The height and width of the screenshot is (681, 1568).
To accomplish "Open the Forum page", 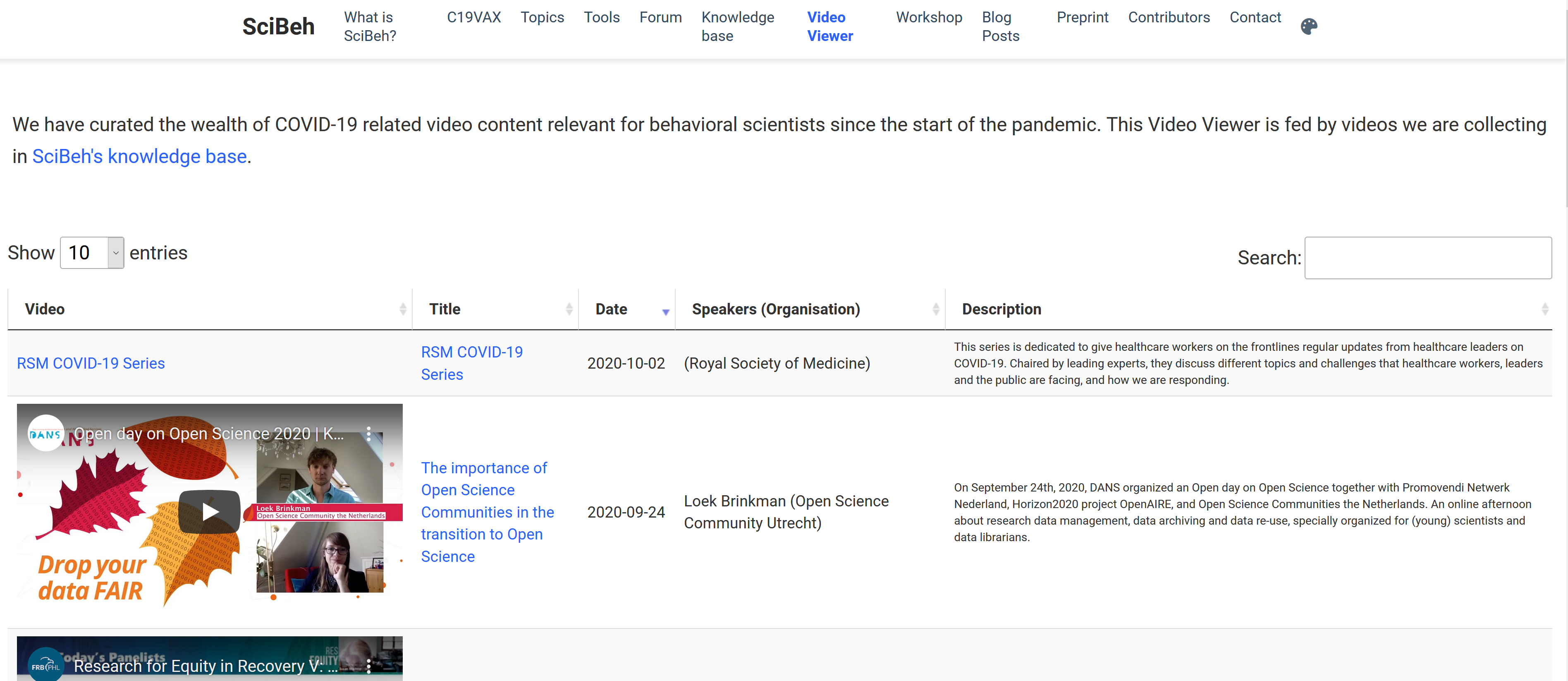I will click(x=660, y=18).
